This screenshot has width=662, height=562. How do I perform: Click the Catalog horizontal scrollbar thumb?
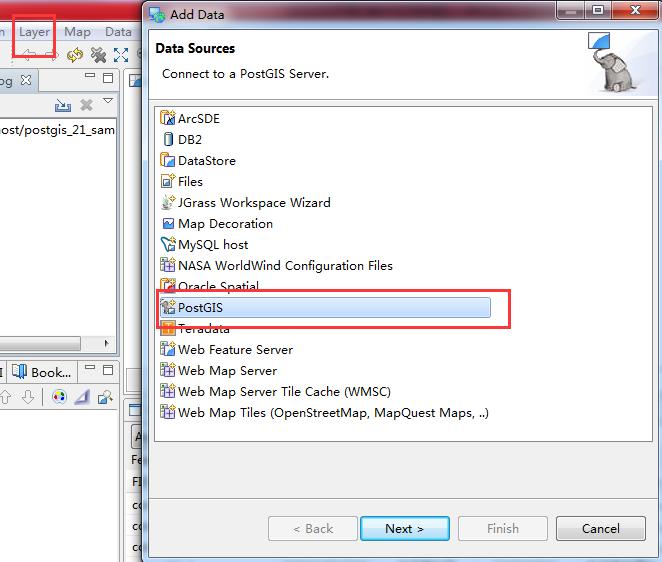[x=40, y=343]
